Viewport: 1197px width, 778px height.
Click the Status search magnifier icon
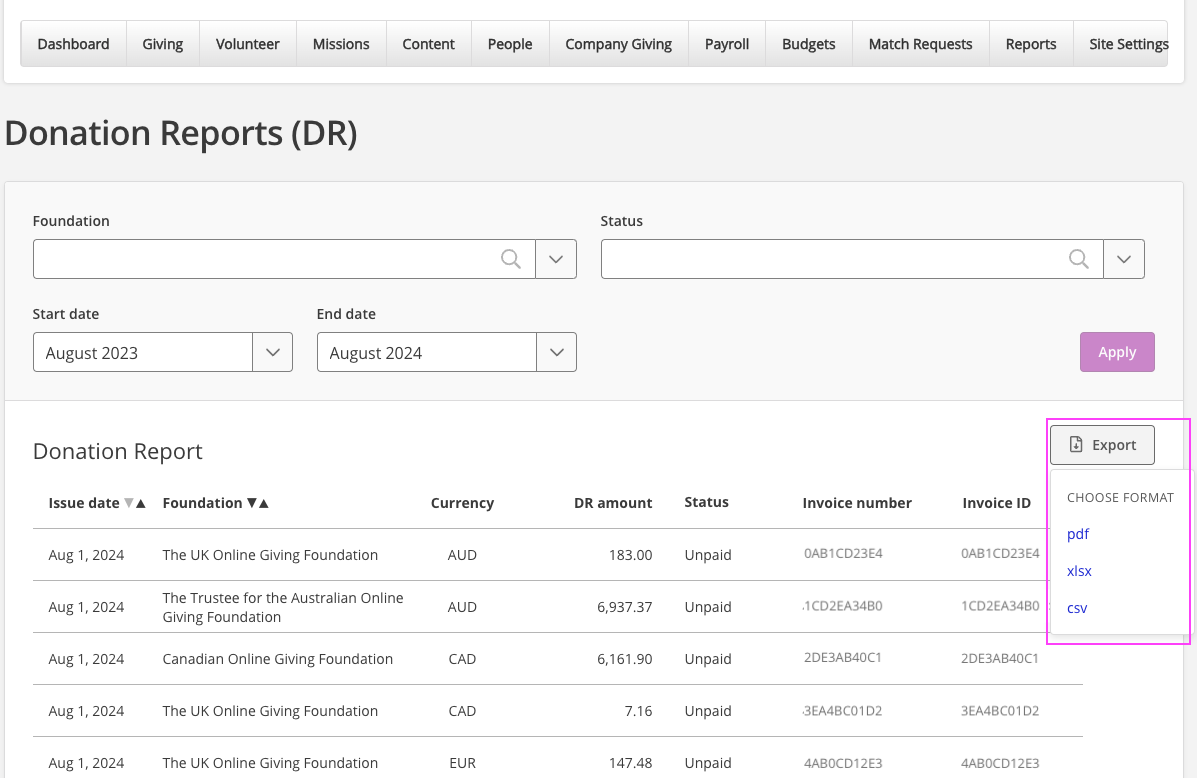pos(1079,259)
